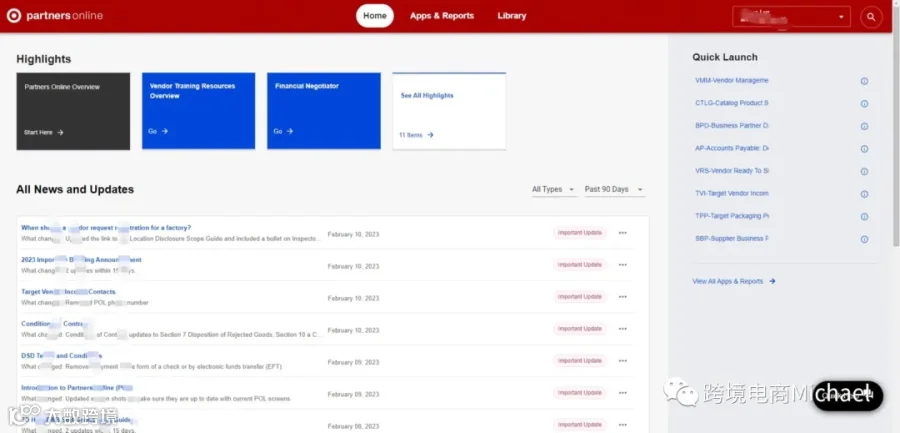Open the All Types filter dropdown

coord(554,190)
